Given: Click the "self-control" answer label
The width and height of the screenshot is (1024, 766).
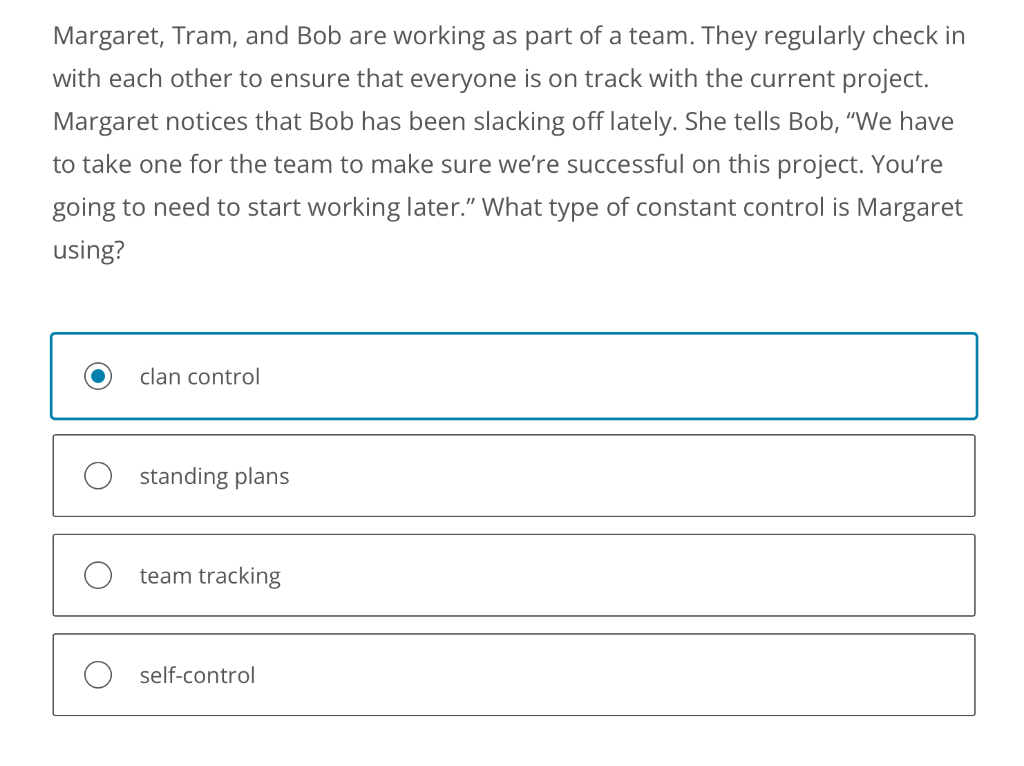Looking at the screenshot, I should pos(197,675).
